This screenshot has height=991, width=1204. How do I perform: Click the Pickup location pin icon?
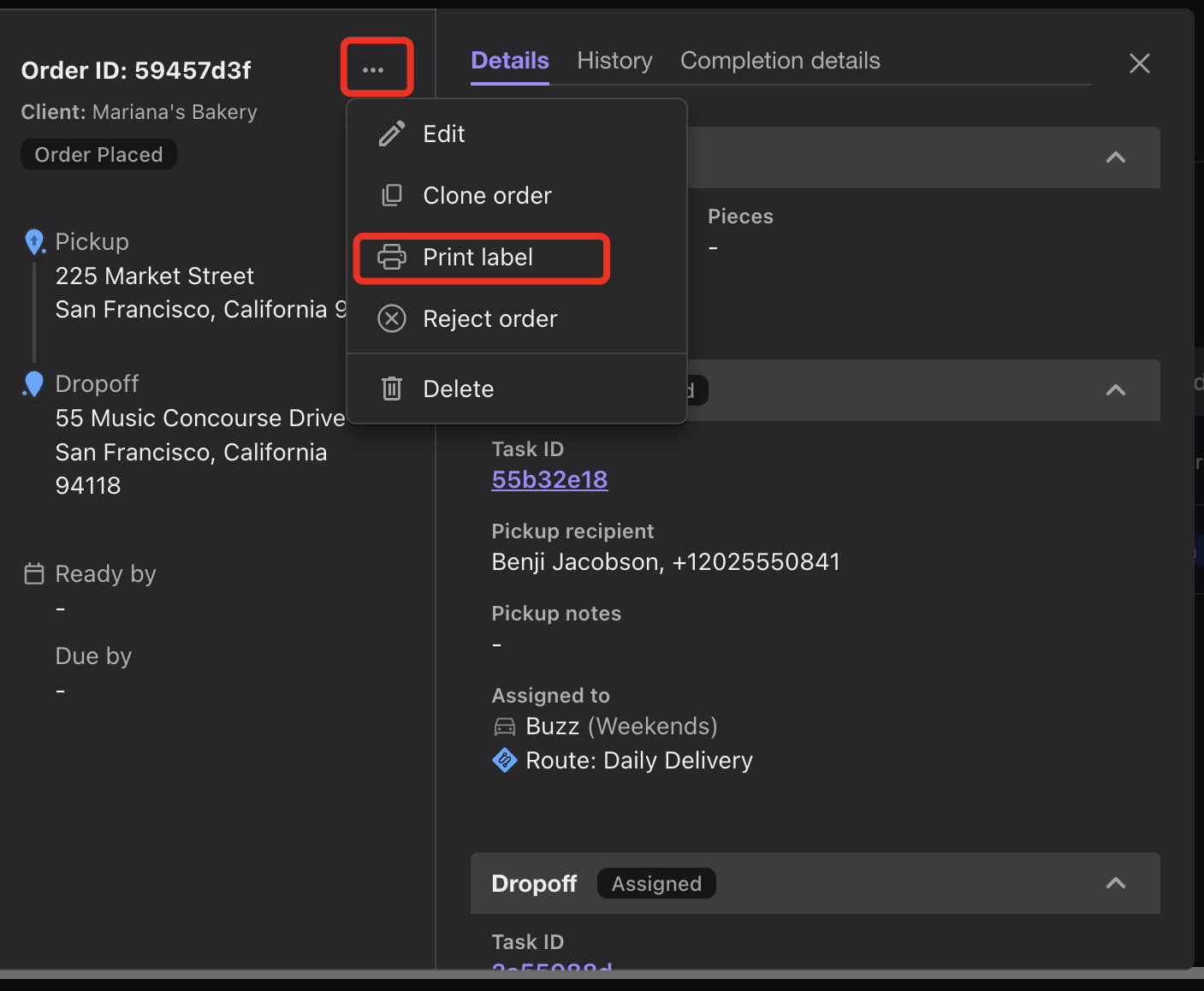coord(34,241)
